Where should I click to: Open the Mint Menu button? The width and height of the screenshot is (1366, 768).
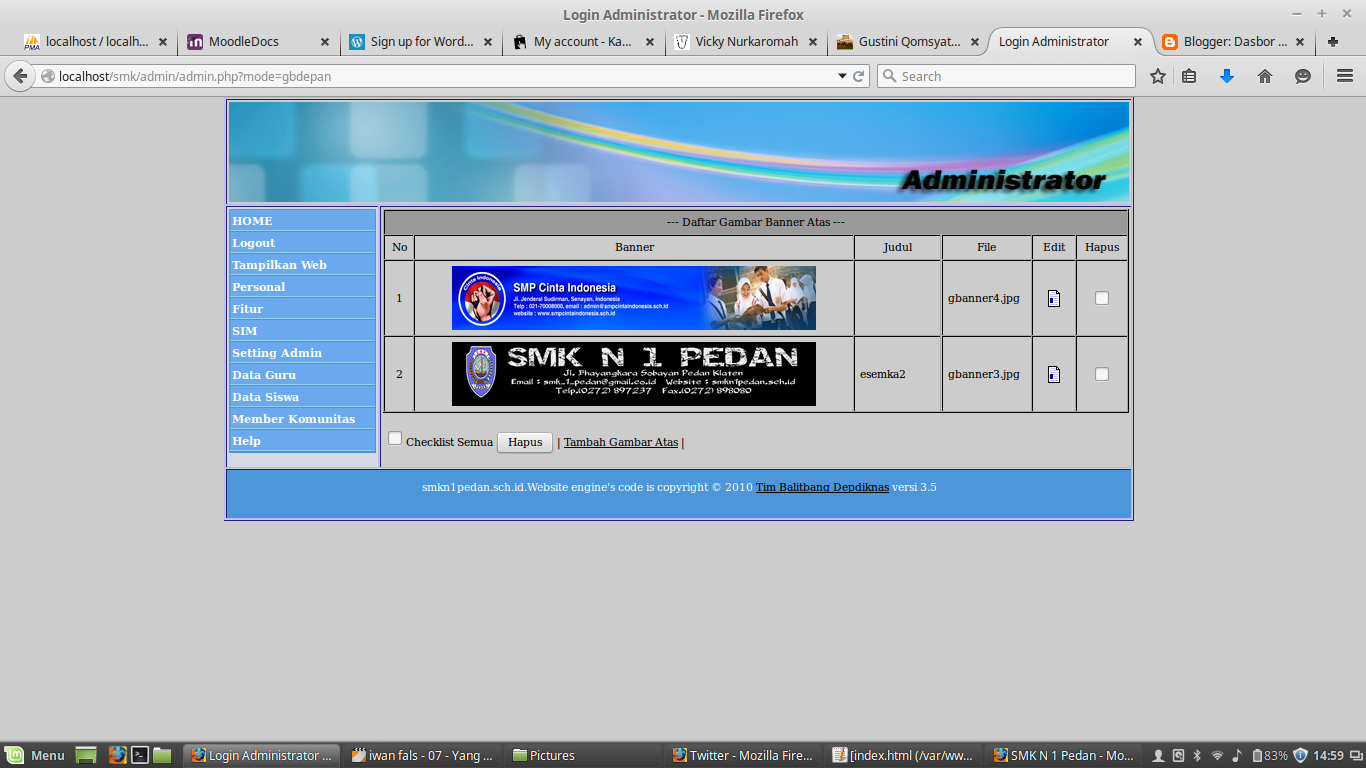(35, 756)
